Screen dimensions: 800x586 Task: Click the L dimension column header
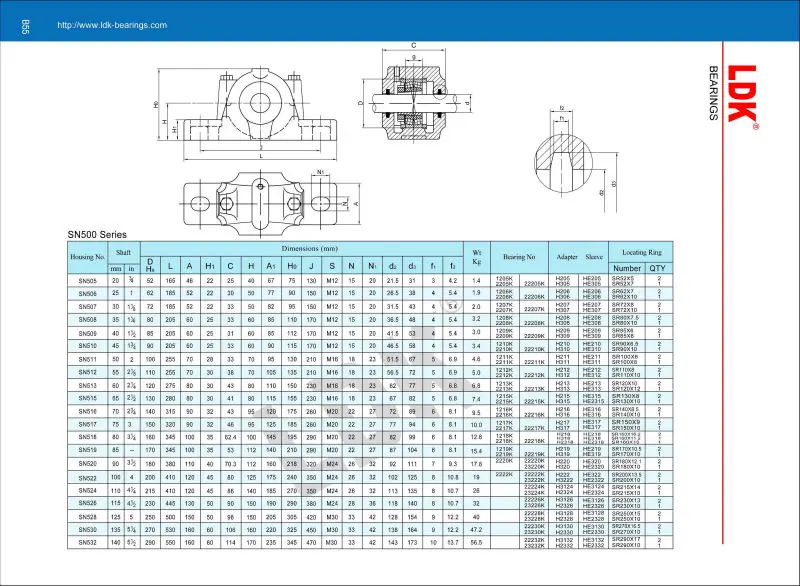[170, 266]
